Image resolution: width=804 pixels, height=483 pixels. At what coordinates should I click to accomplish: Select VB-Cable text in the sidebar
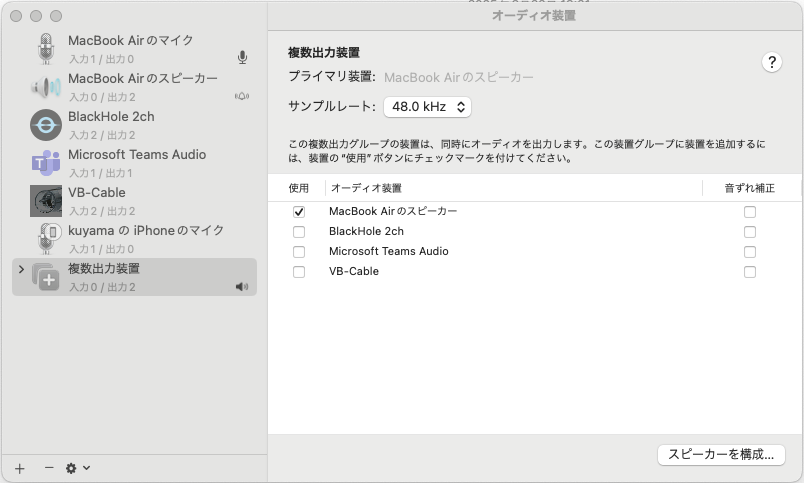pos(97,192)
